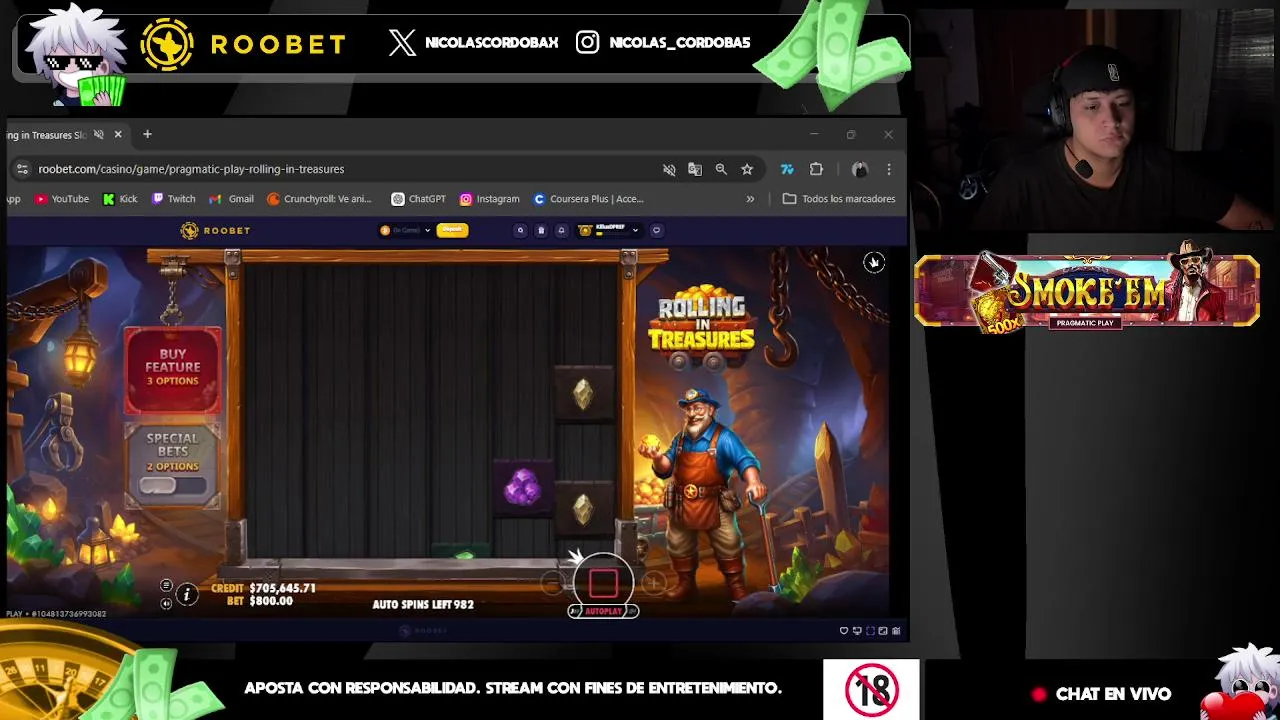Decrease the bet with the minus button
The height and width of the screenshot is (720, 1280).
(x=553, y=583)
